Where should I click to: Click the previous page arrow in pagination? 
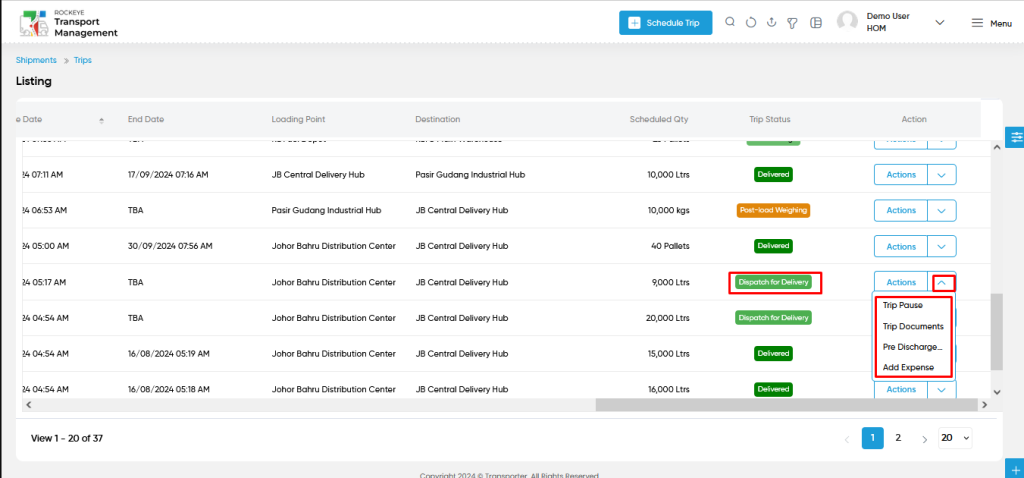coord(848,439)
